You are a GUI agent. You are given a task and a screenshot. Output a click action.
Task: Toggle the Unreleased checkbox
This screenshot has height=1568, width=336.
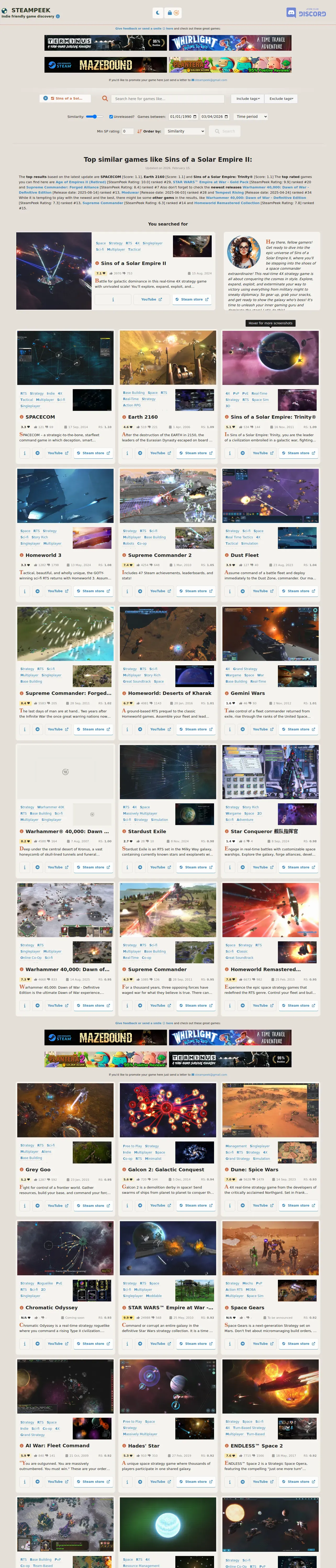tap(111, 116)
